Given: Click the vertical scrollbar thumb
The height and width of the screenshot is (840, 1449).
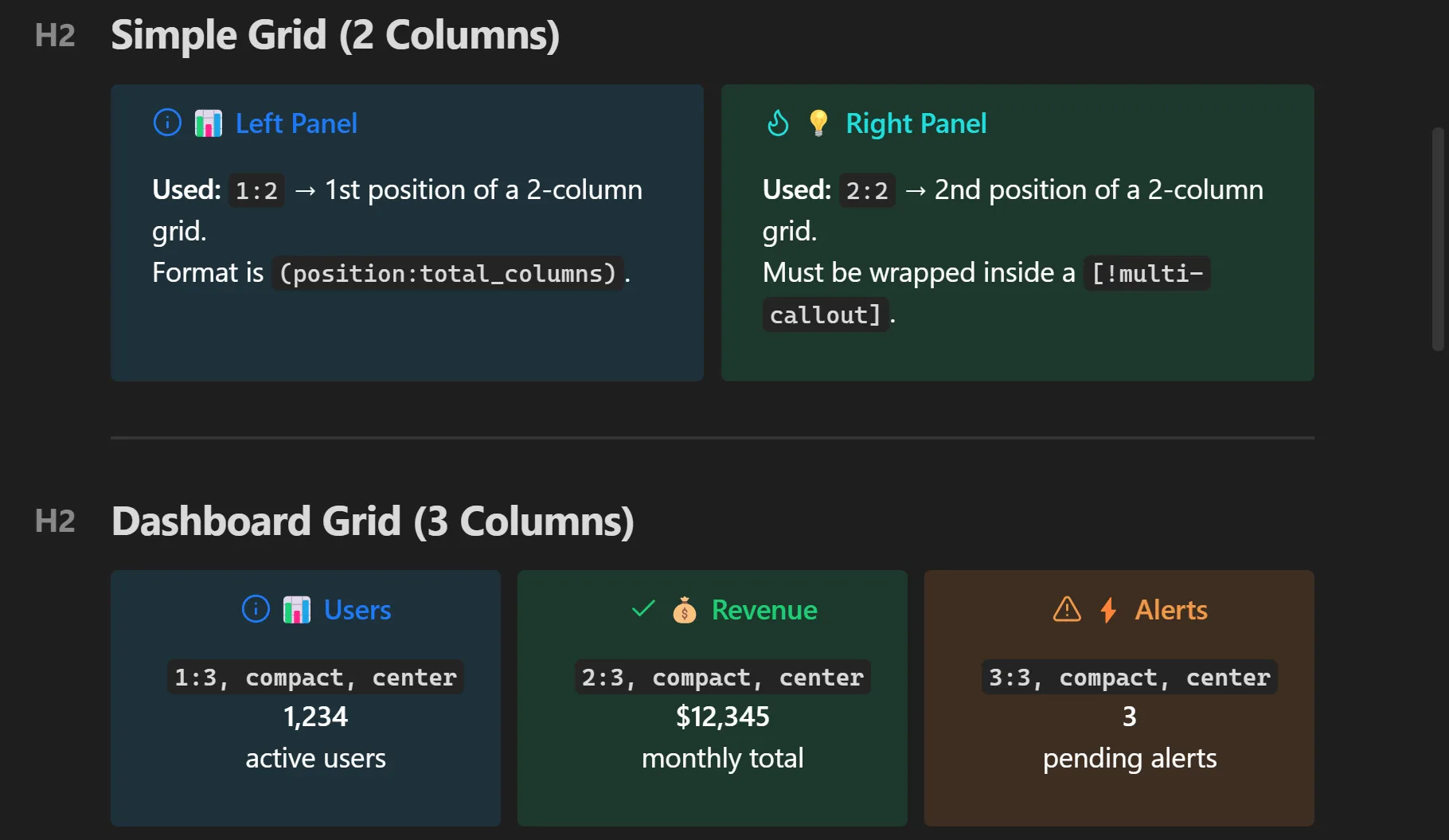Looking at the screenshot, I should [1438, 239].
